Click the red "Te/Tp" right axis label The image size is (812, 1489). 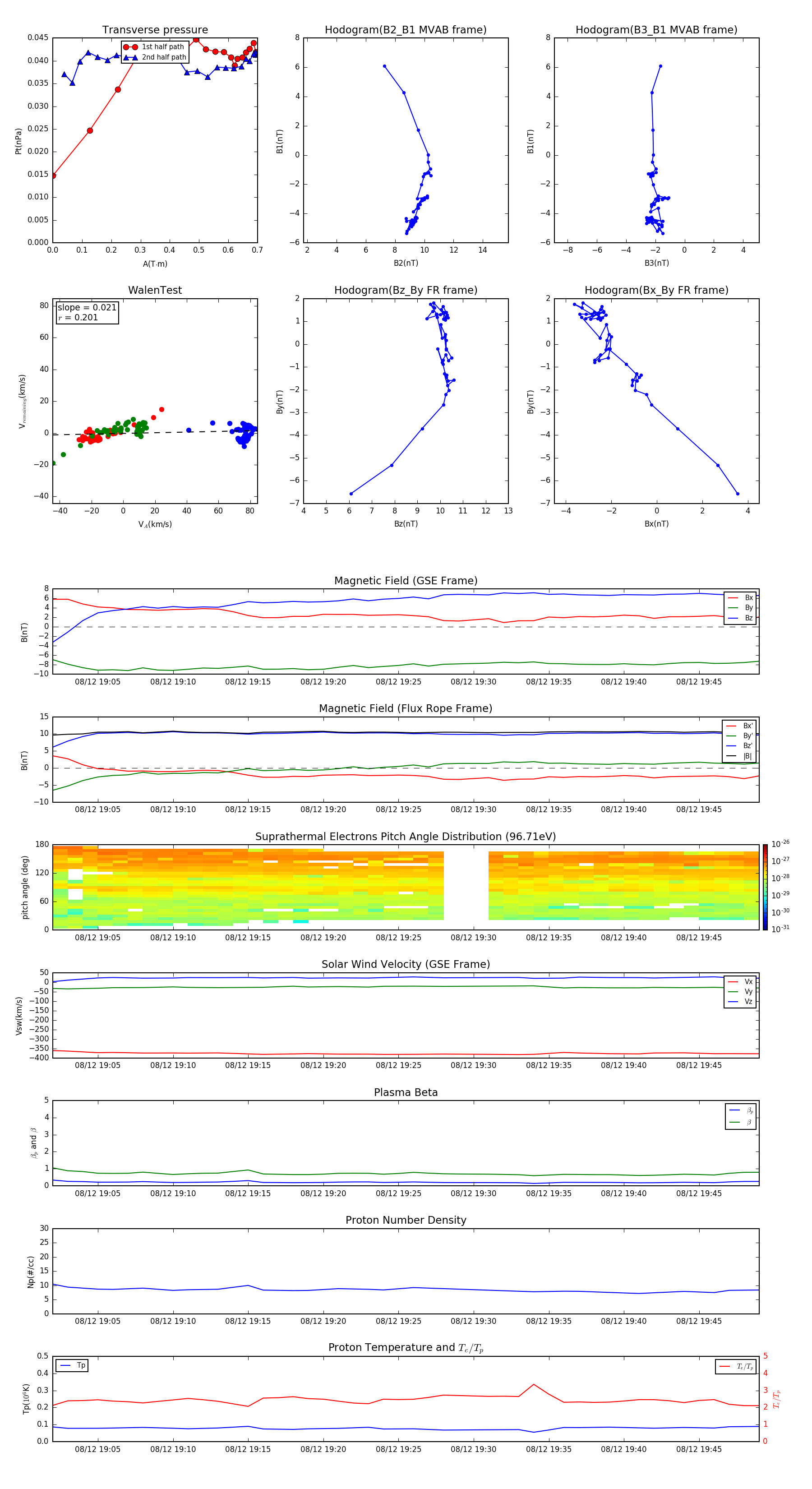point(776,1399)
